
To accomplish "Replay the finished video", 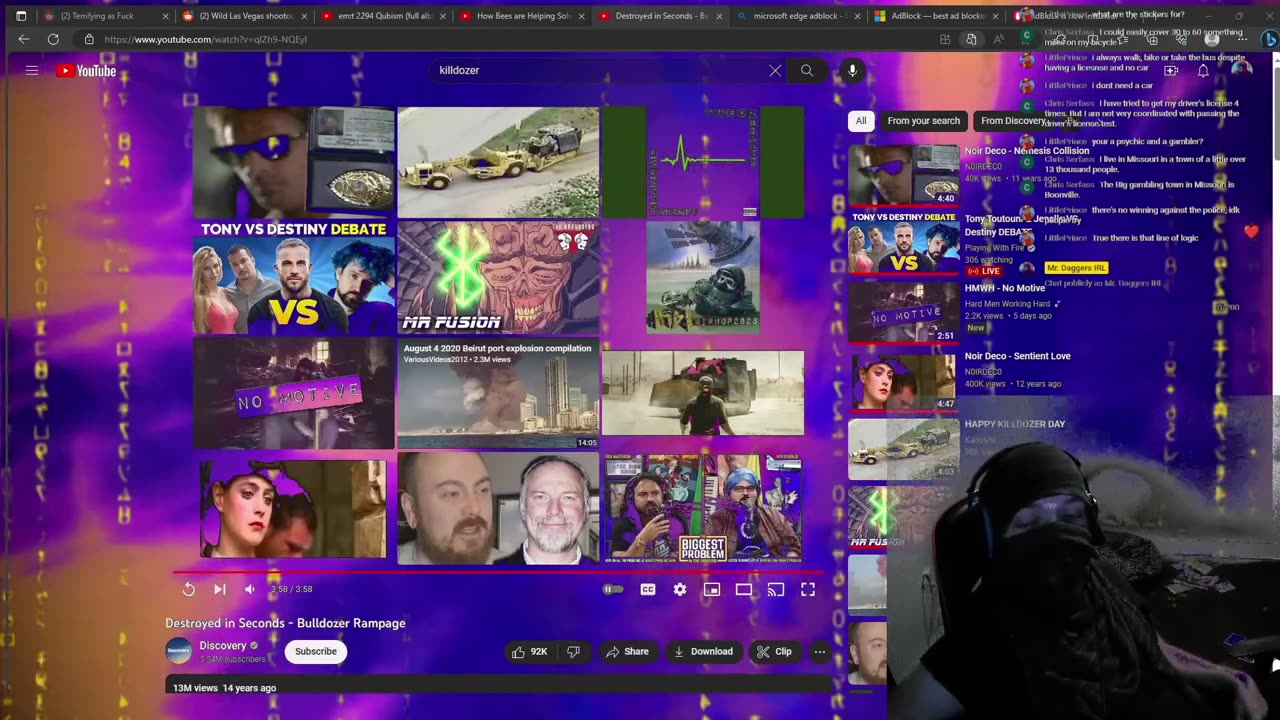I will [188, 590].
